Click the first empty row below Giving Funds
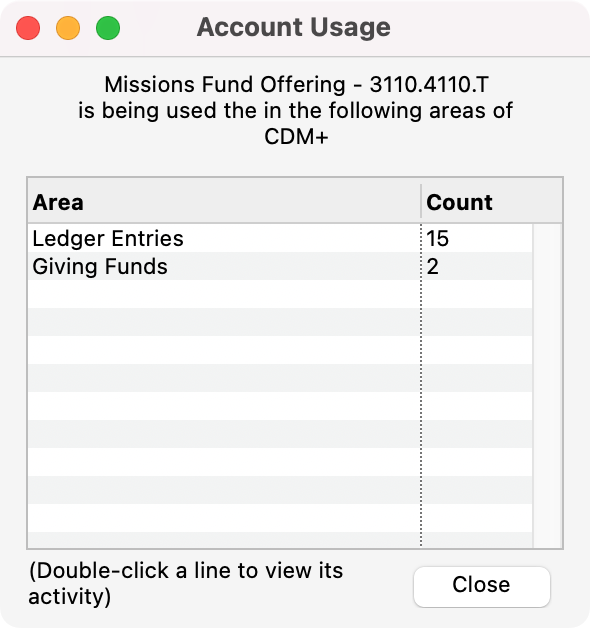 (280, 294)
